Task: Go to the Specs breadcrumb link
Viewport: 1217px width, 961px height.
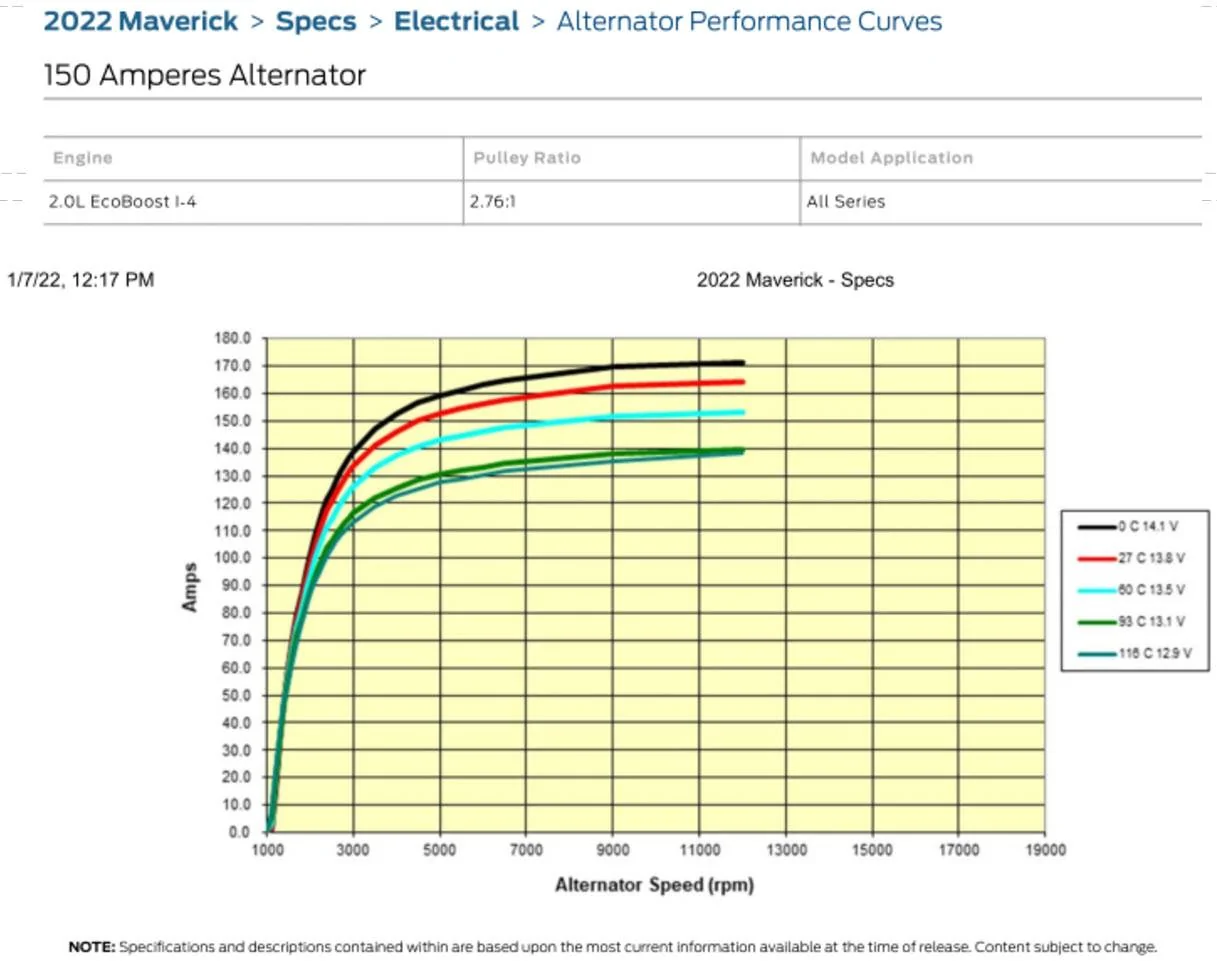Action: point(316,21)
